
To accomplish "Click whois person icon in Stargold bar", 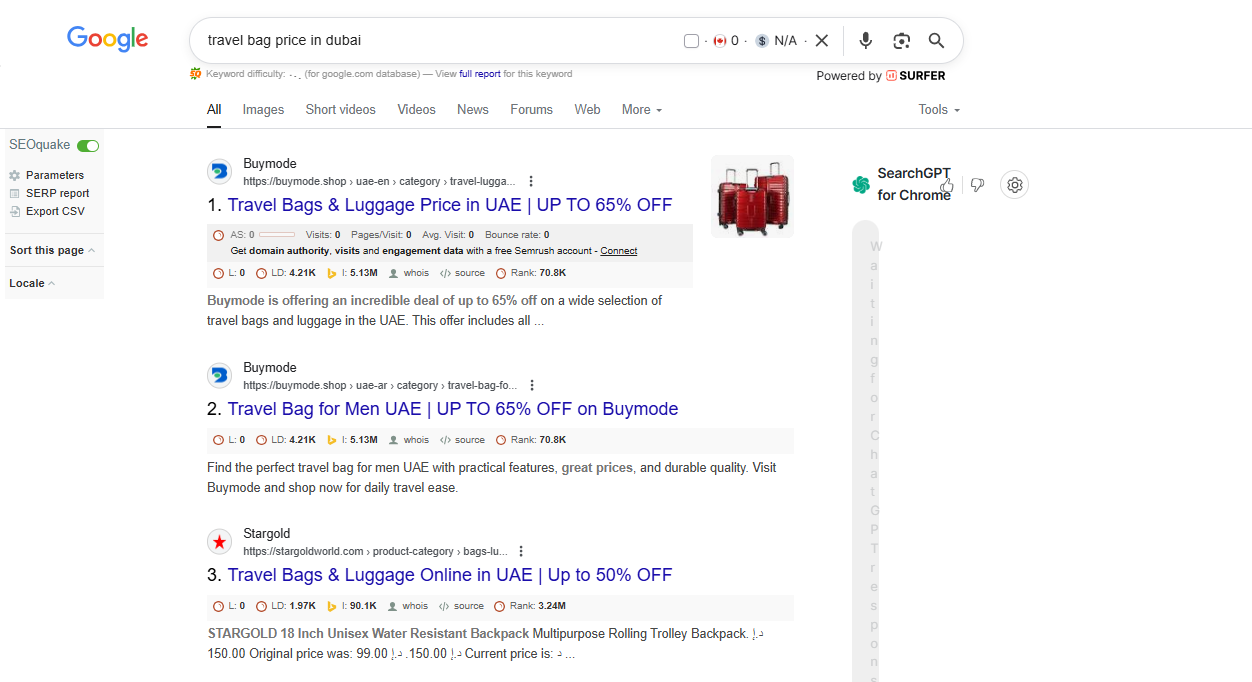I will [393, 606].
